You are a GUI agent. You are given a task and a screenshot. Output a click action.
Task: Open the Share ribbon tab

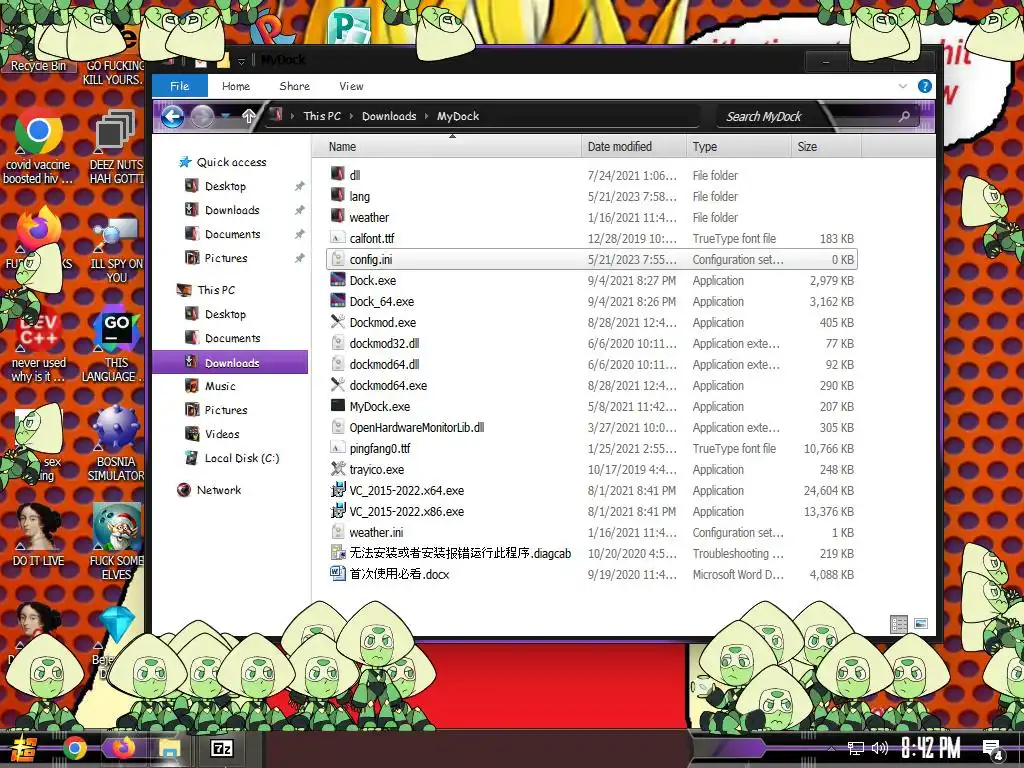(295, 86)
